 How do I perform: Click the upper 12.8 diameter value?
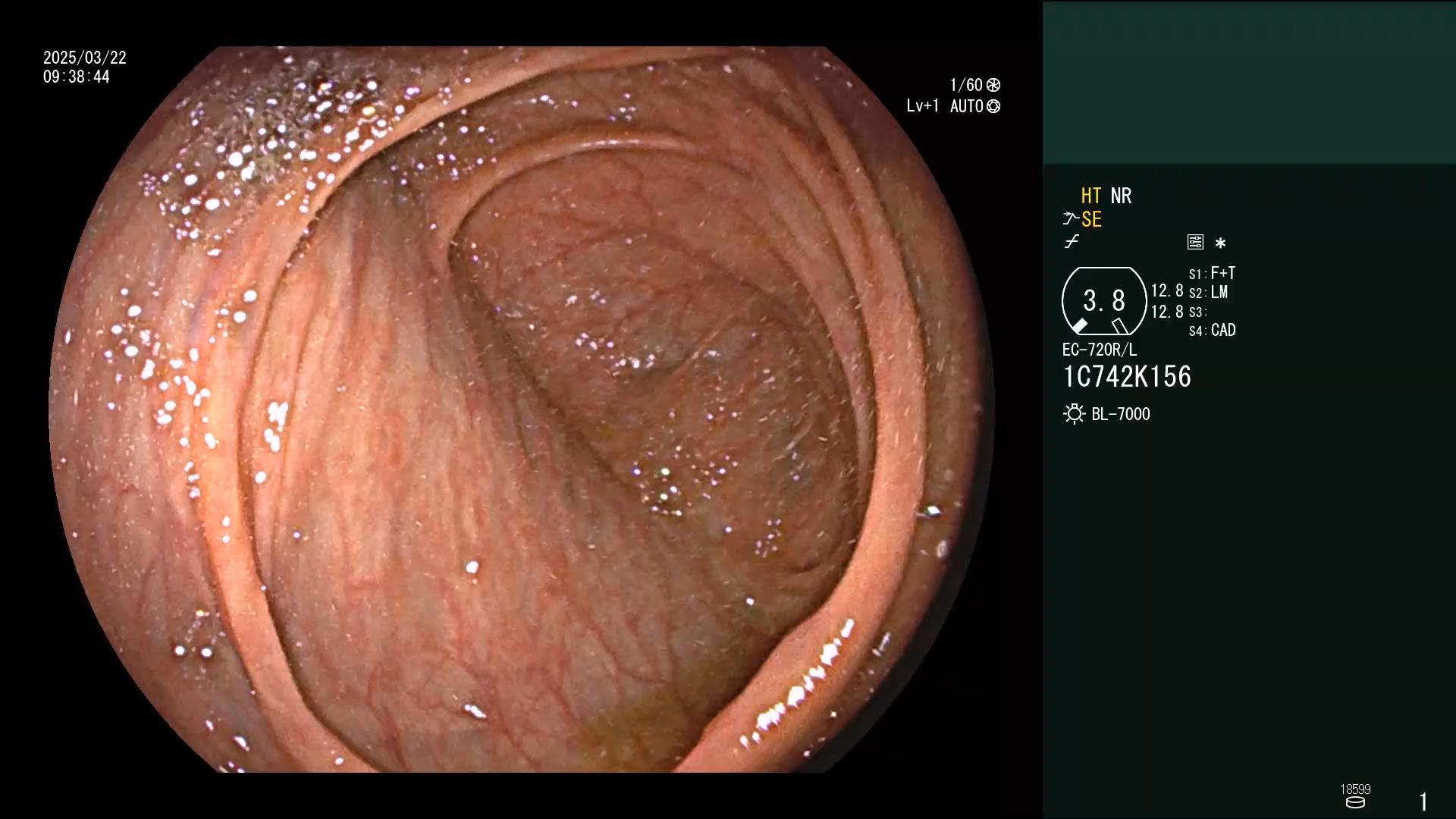pyautogui.click(x=1167, y=291)
